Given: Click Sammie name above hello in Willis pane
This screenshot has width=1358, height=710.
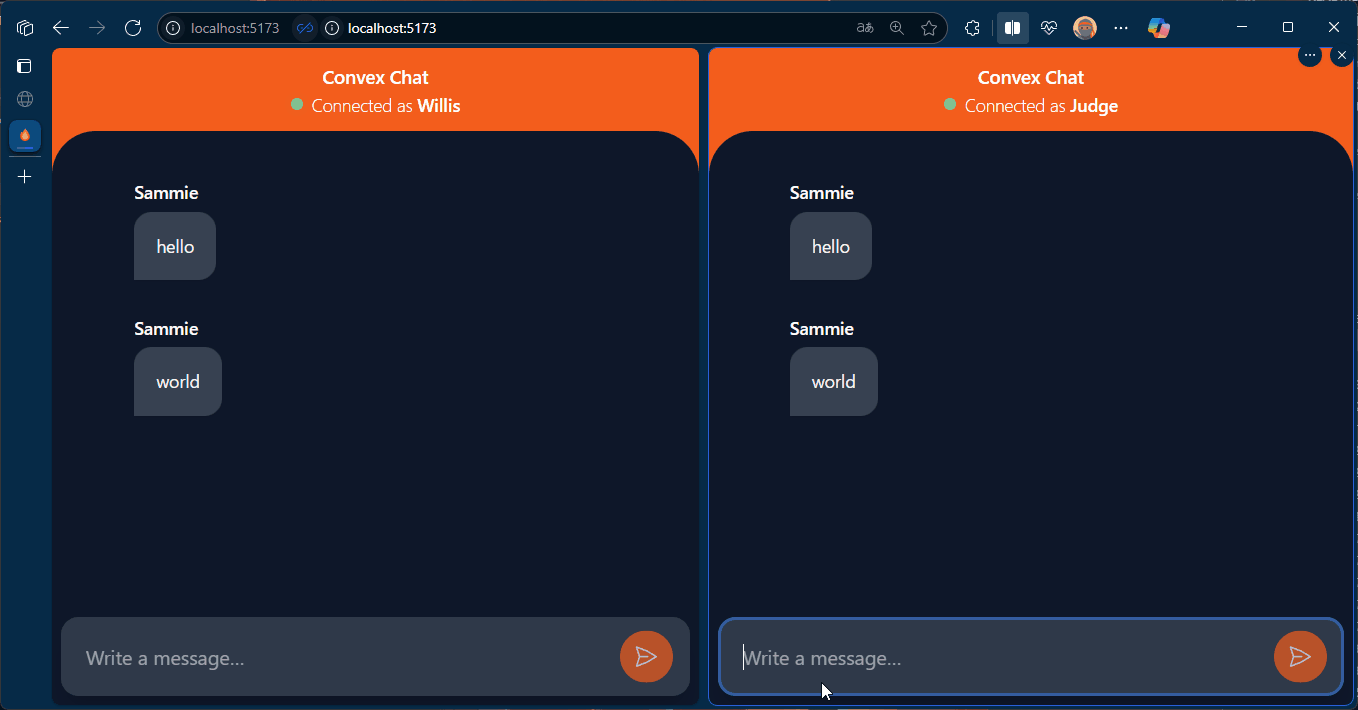Looking at the screenshot, I should 166,193.
